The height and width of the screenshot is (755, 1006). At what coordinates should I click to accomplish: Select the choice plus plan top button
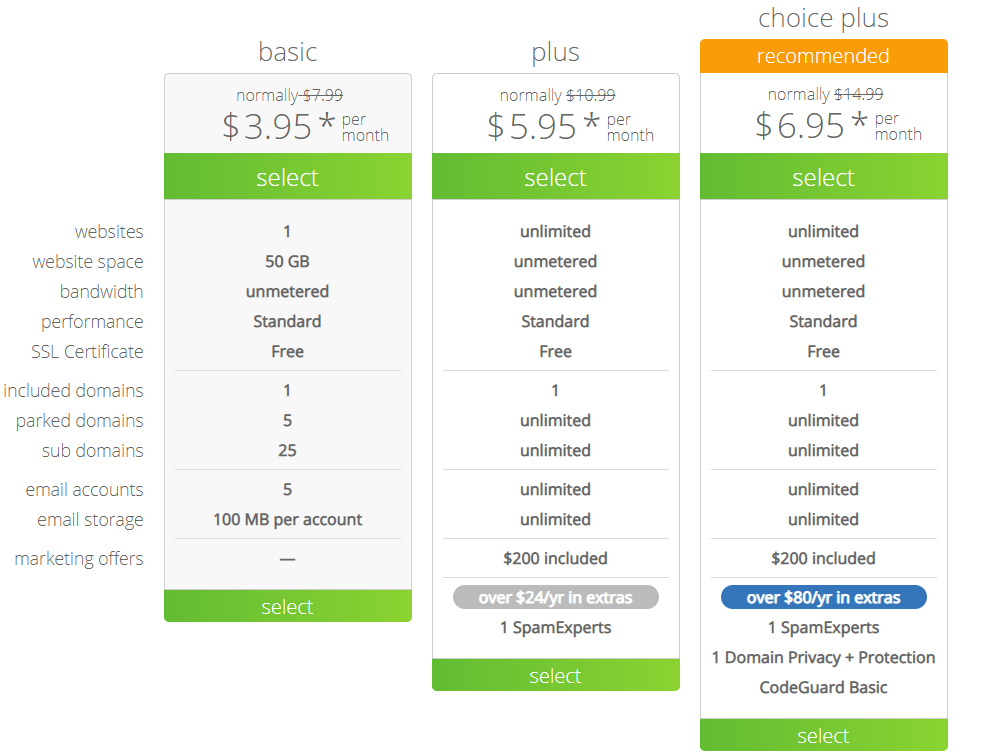click(824, 176)
